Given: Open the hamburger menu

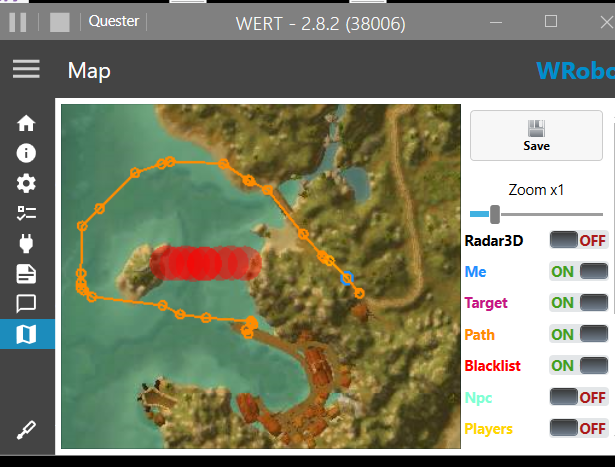Looking at the screenshot, I should pos(26,69).
